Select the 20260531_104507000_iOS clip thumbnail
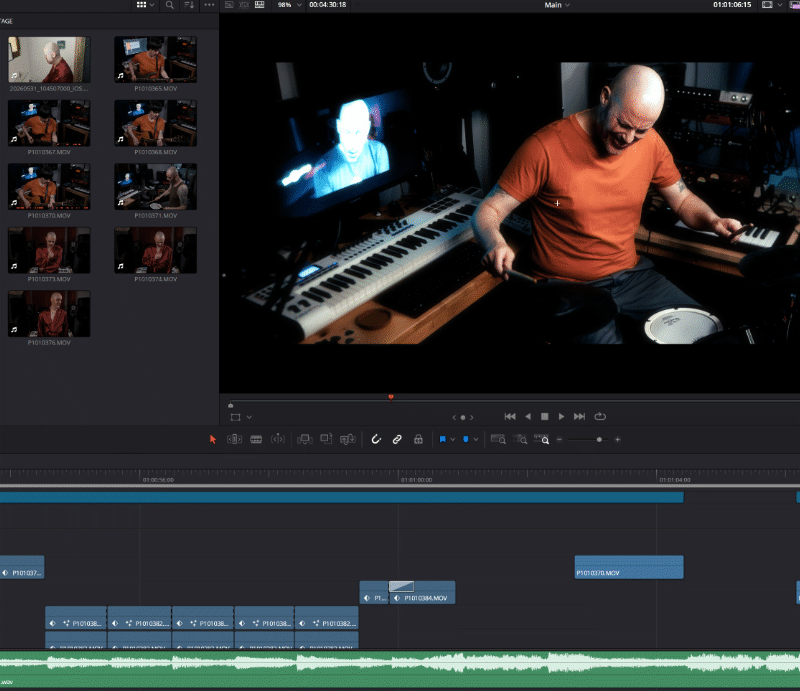Image resolution: width=800 pixels, height=691 pixels. tap(49, 59)
